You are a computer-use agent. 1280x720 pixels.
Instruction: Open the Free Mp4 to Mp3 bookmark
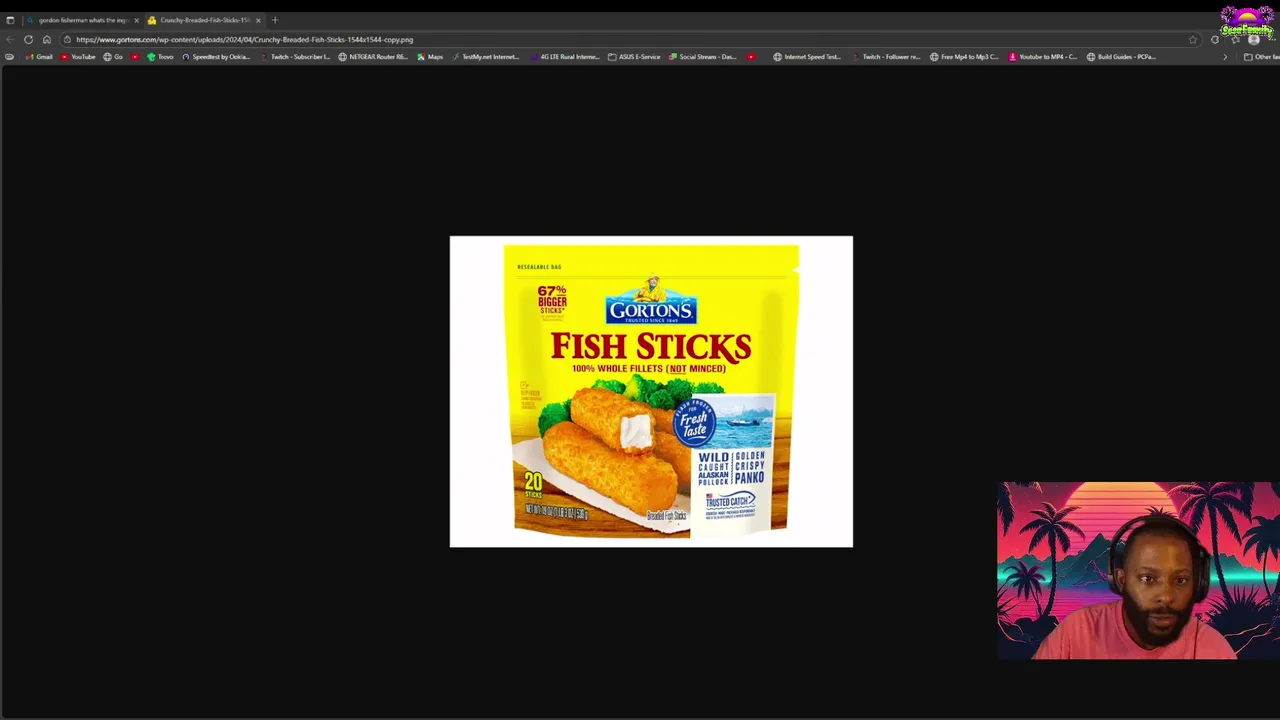964,57
